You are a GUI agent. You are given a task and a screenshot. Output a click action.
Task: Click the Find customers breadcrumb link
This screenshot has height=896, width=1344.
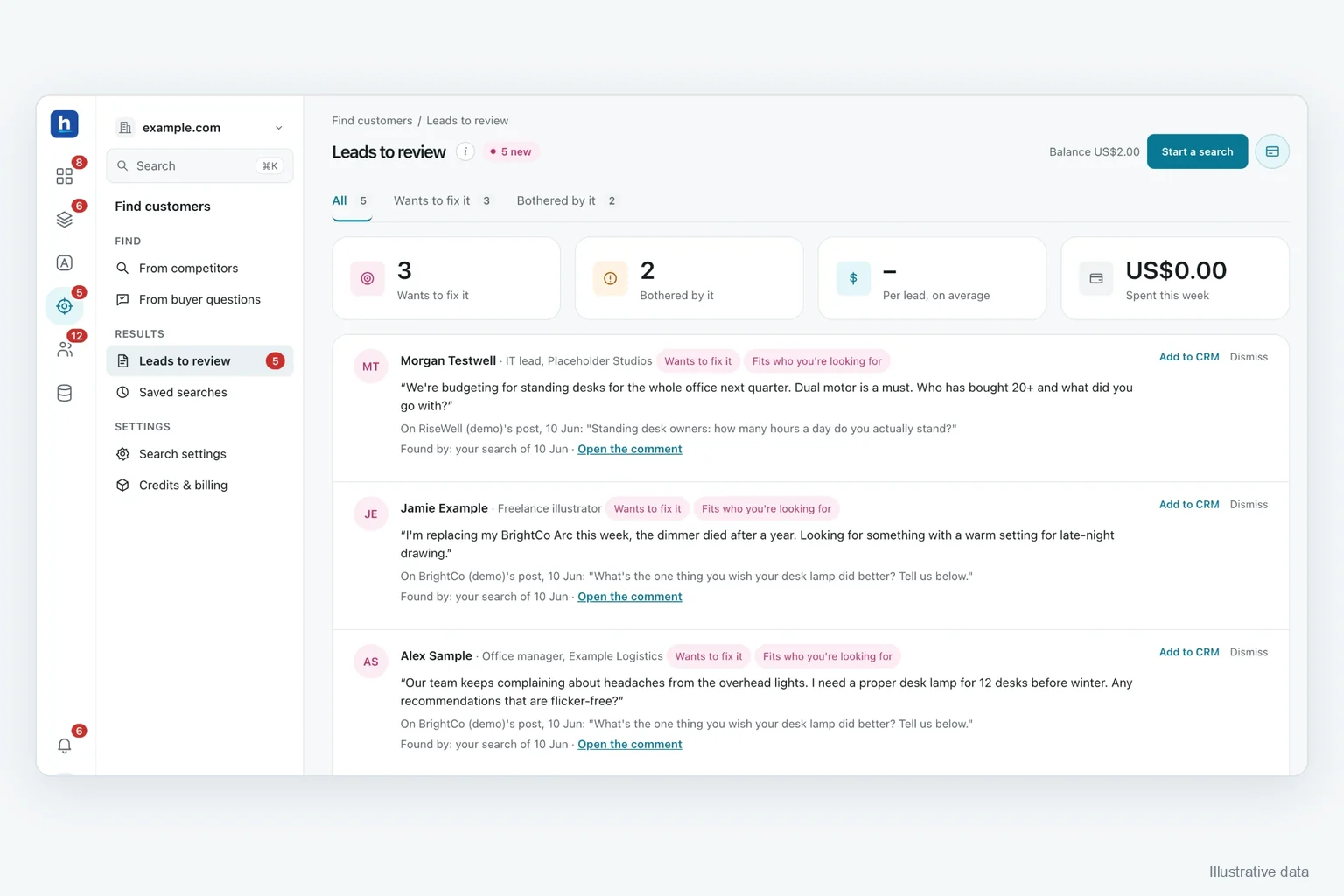(x=372, y=121)
